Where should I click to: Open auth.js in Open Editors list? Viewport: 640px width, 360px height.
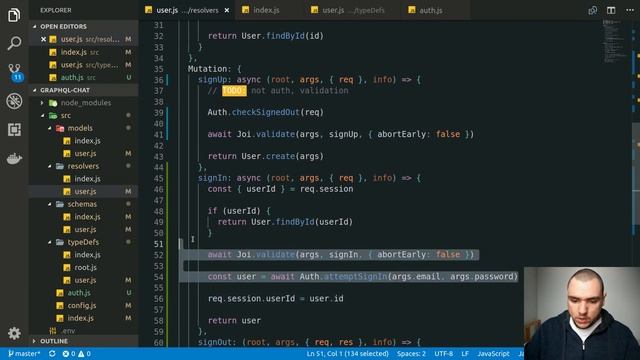pyautogui.click(x=84, y=78)
